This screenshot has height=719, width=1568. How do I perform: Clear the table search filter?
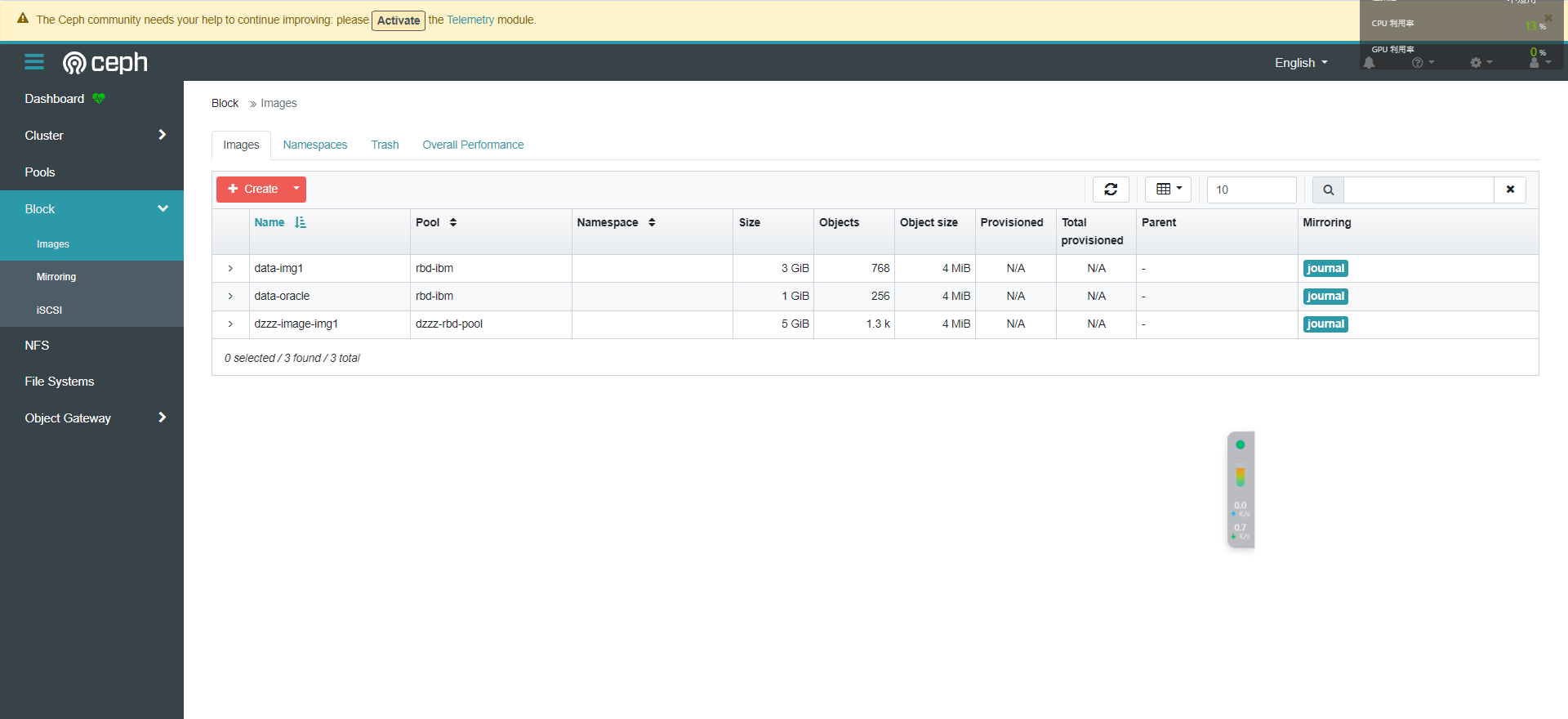click(x=1510, y=190)
